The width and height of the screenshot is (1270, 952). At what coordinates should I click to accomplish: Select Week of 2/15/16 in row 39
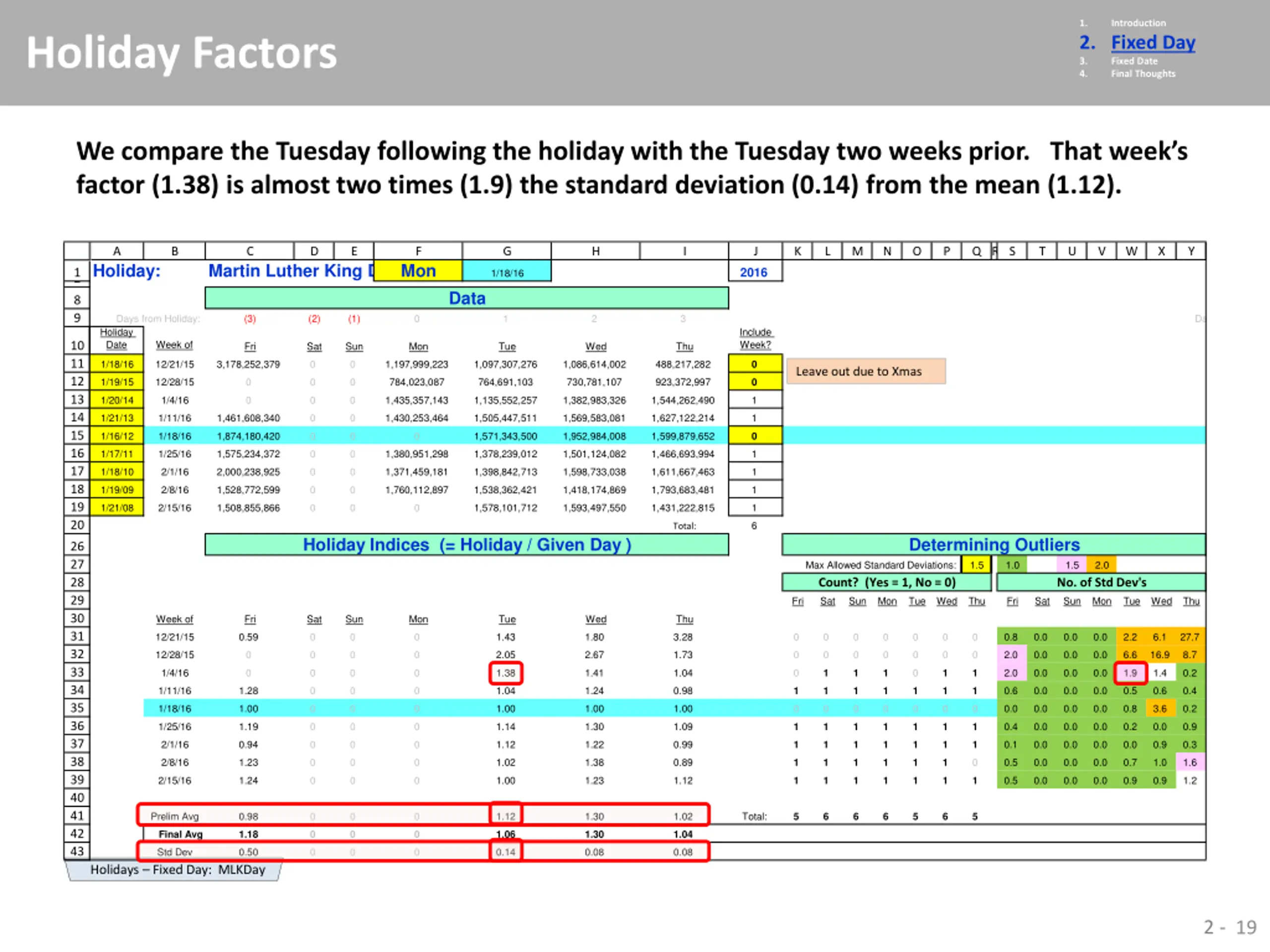175,780
